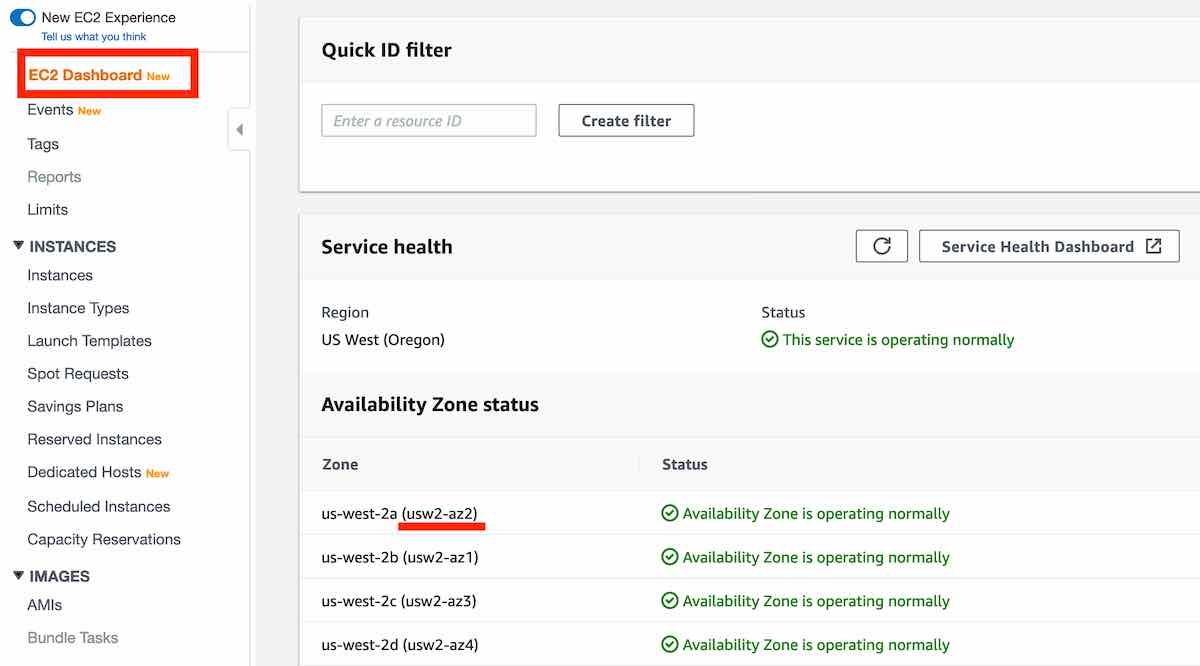Click the 'Tell us what you think' link
This screenshot has width=1200, height=666.
pyautogui.click(x=93, y=37)
